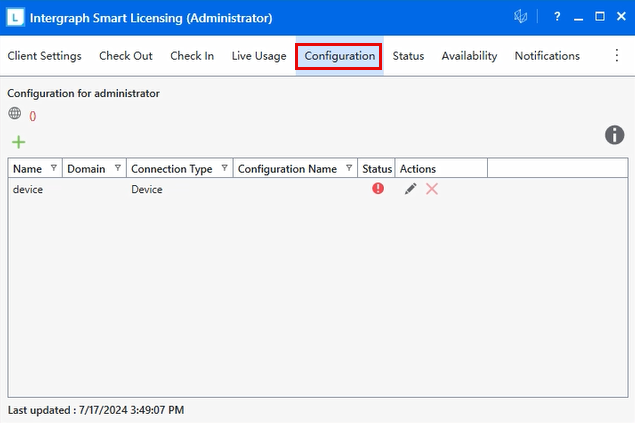
Task: Open the Configuration Name column filter
Action: coord(349,168)
